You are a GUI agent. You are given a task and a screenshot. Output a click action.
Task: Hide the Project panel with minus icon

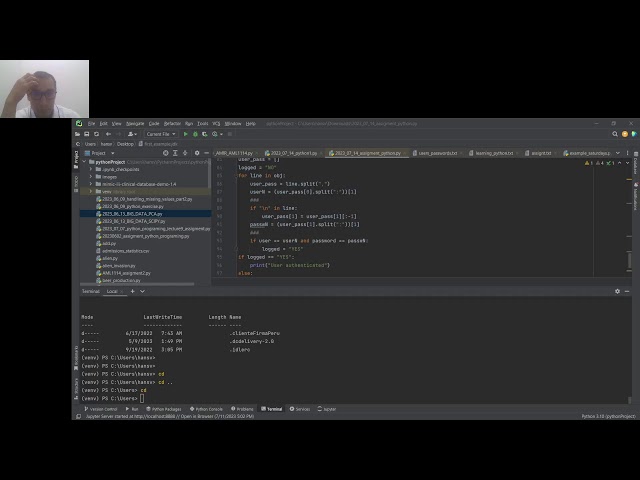tap(207, 153)
